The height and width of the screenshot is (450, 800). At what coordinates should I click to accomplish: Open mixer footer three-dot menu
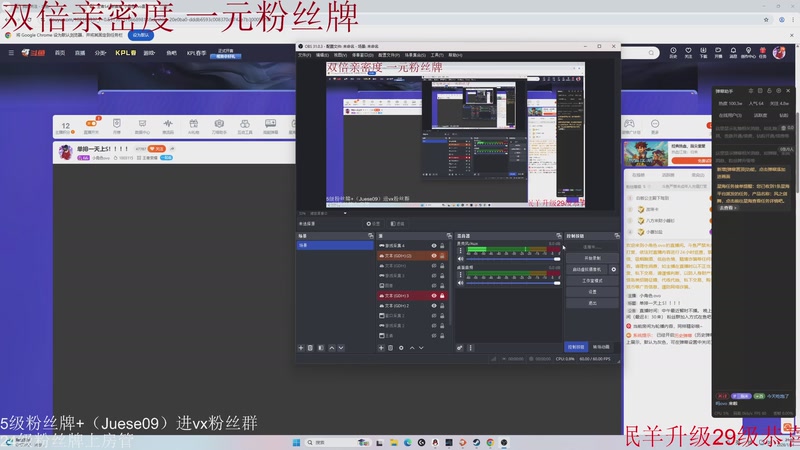pos(470,348)
